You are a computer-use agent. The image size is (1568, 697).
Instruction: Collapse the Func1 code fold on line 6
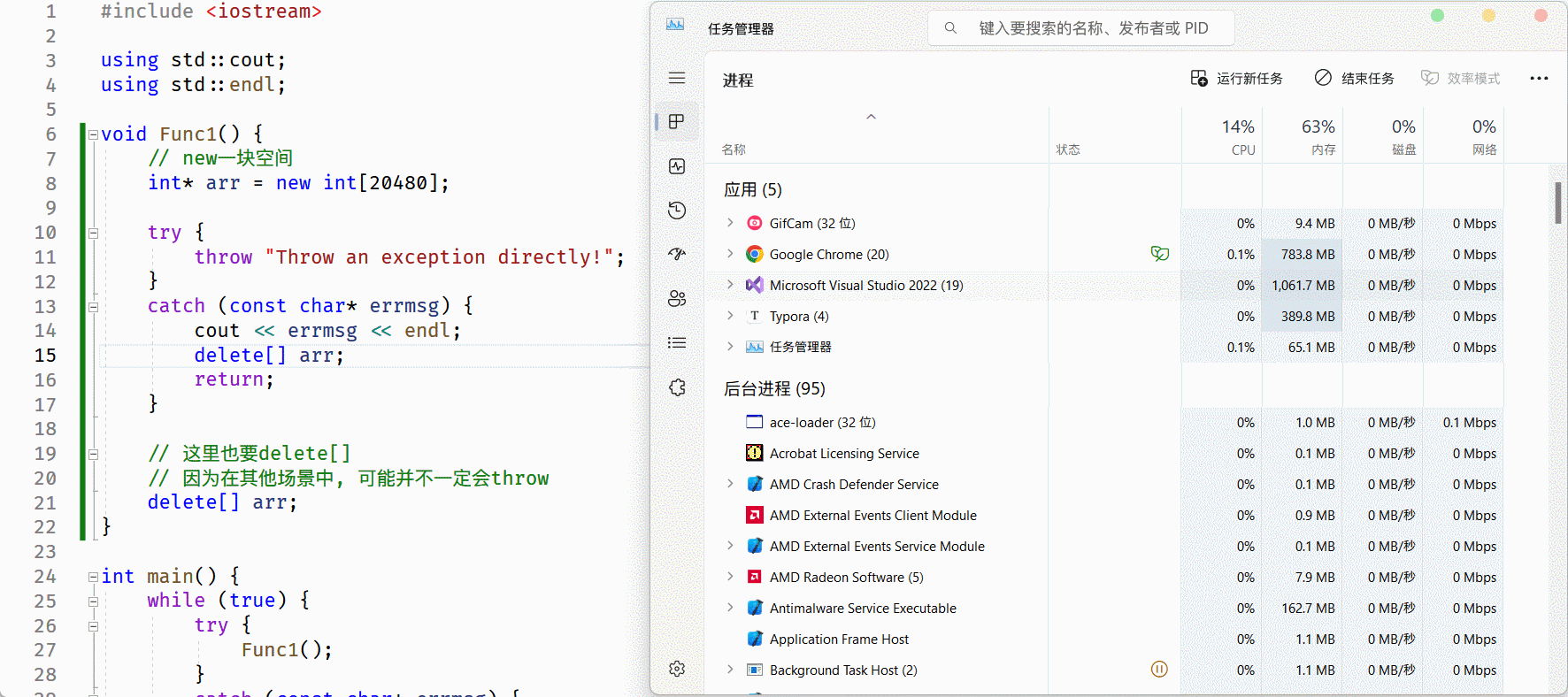tap(93, 134)
